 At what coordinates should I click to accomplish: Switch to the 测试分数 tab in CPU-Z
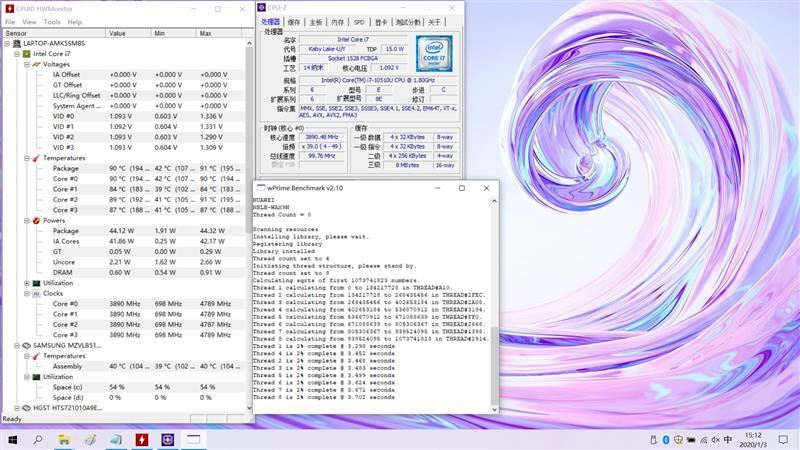point(408,22)
